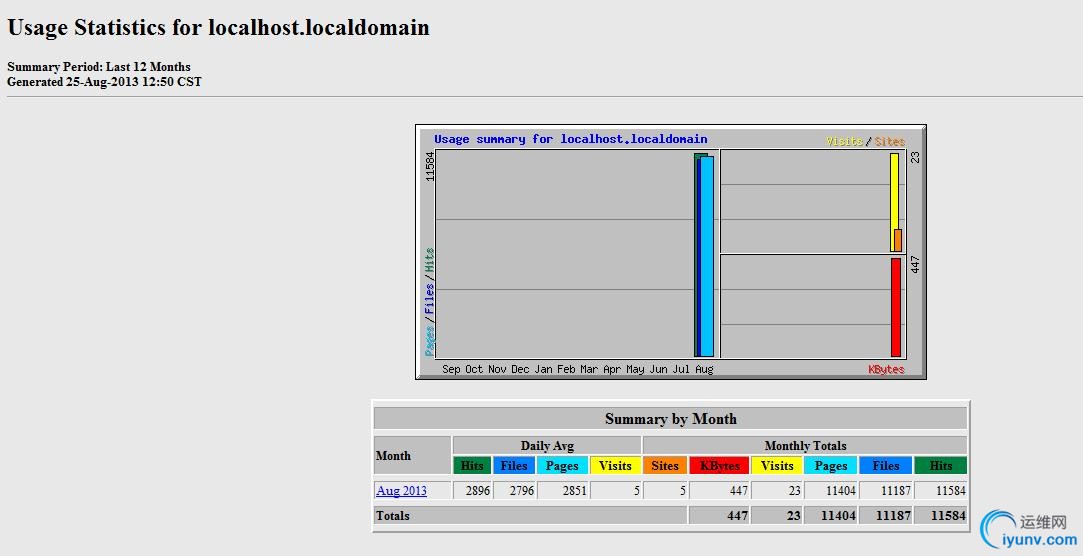Click the bold 11404 in Totals row
Viewport: 1083px width, 556px height.
[838, 515]
